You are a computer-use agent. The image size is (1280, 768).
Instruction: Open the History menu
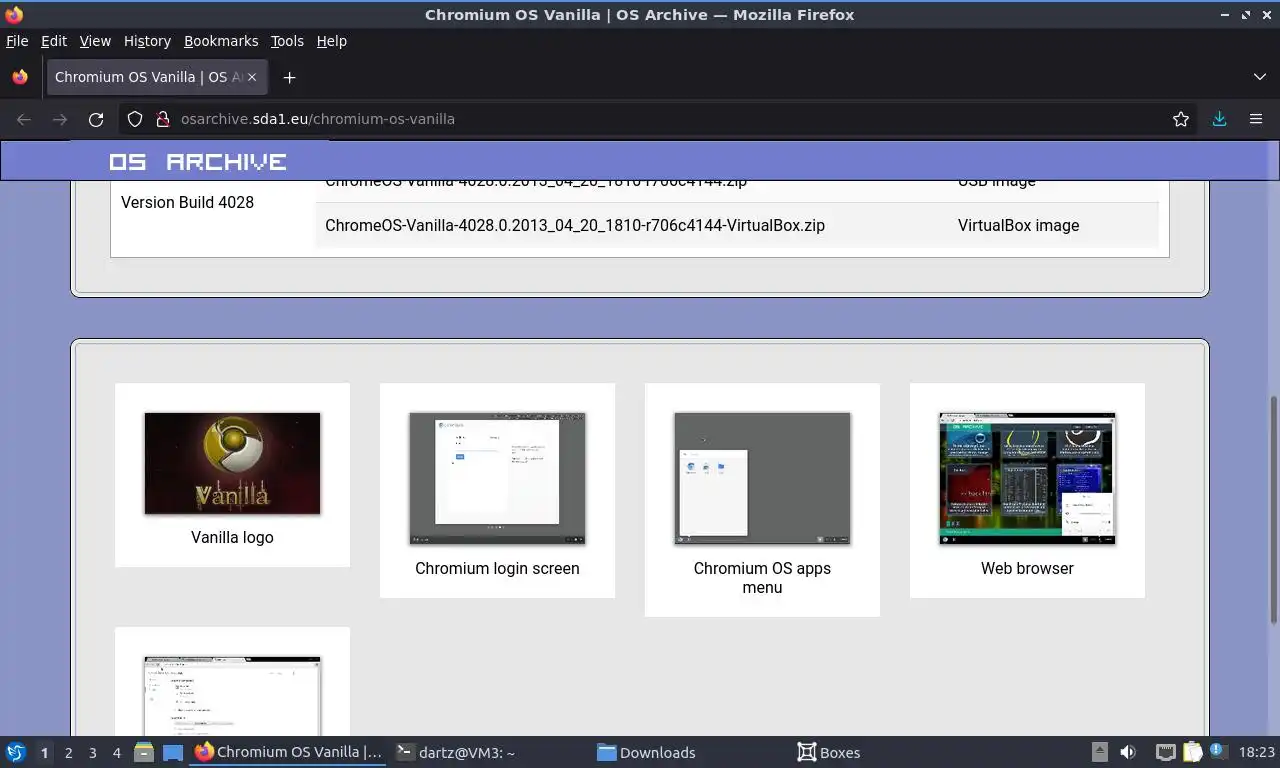(x=147, y=41)
